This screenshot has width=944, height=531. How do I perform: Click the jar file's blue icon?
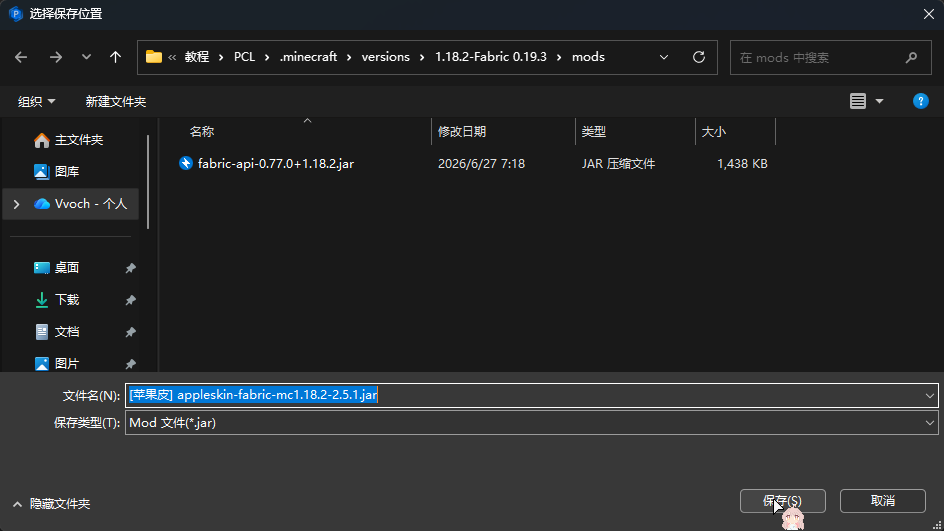186,163
